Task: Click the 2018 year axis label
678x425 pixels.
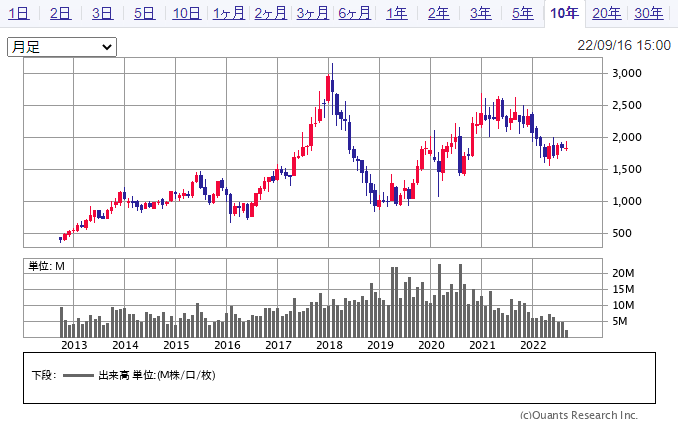Action: click(329, 345)
